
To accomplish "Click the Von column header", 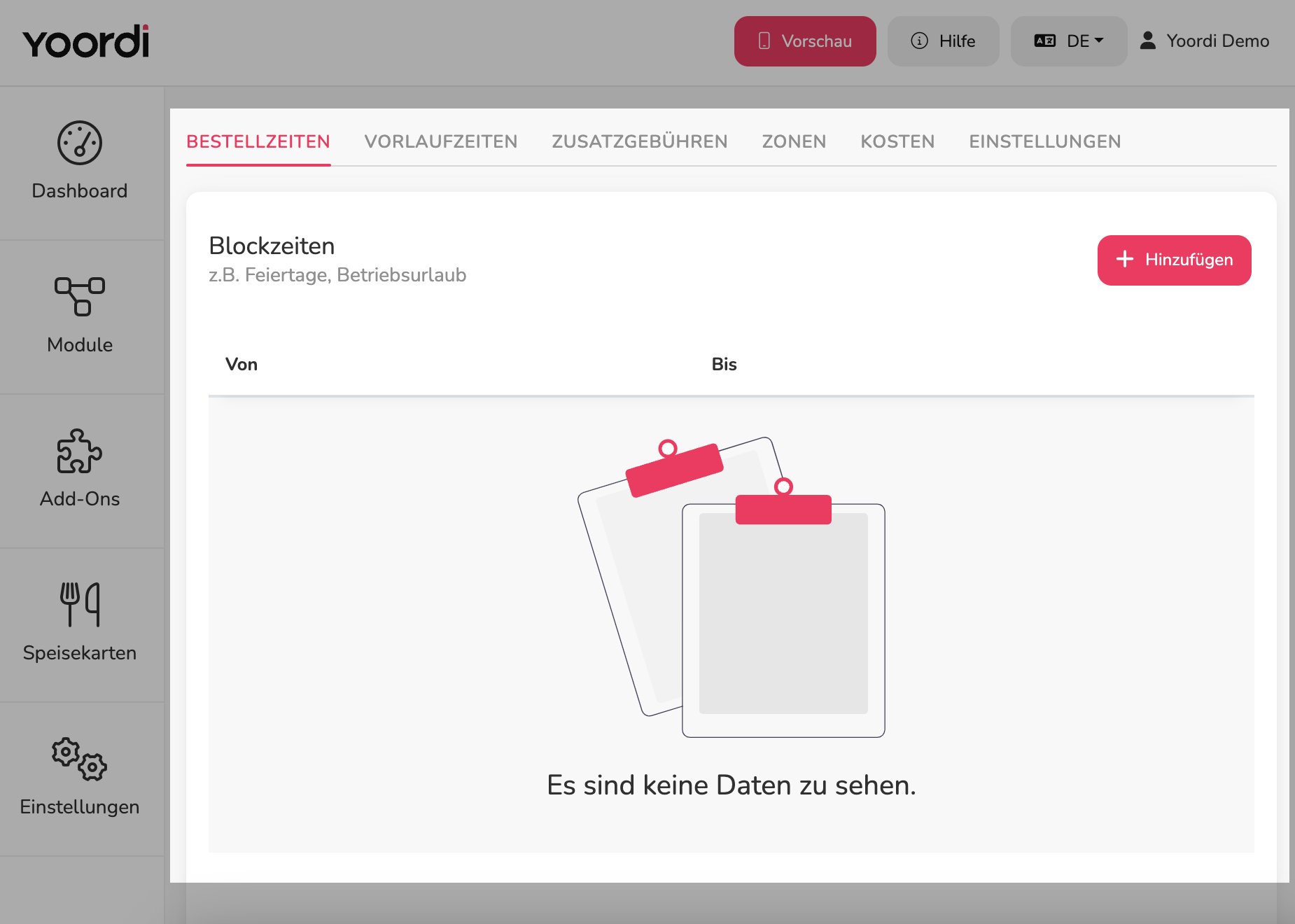I will tap(241, 364).
